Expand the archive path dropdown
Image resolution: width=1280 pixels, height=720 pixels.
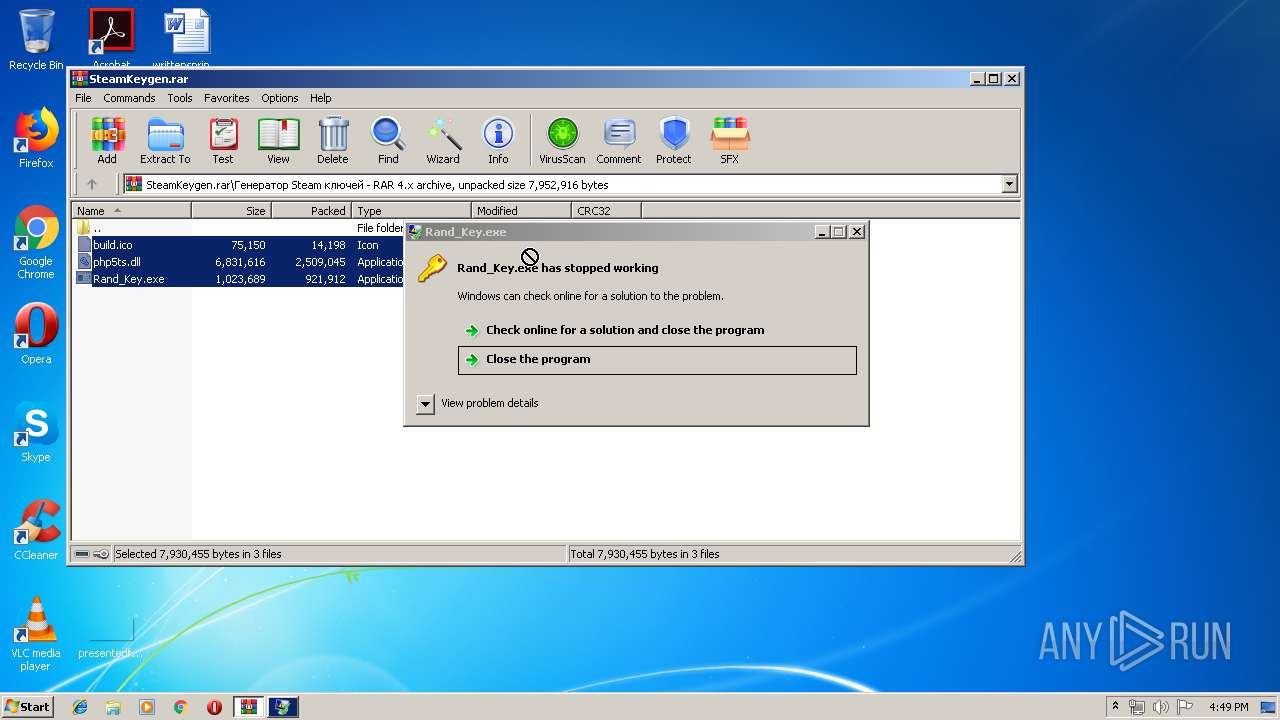tap(1009, 184)
